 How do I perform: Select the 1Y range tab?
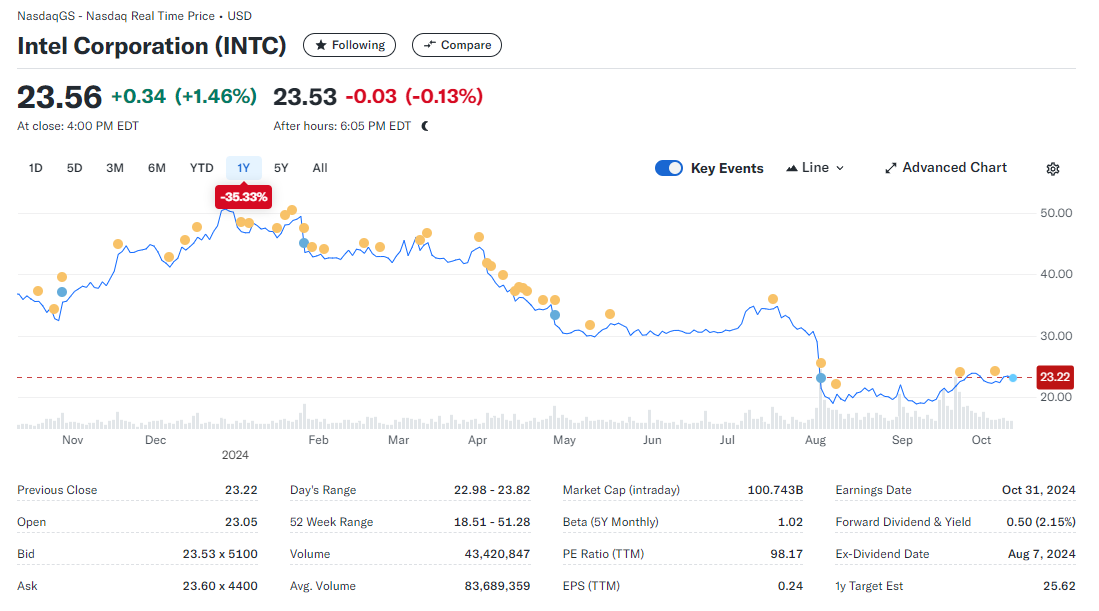tap(243, 168)
